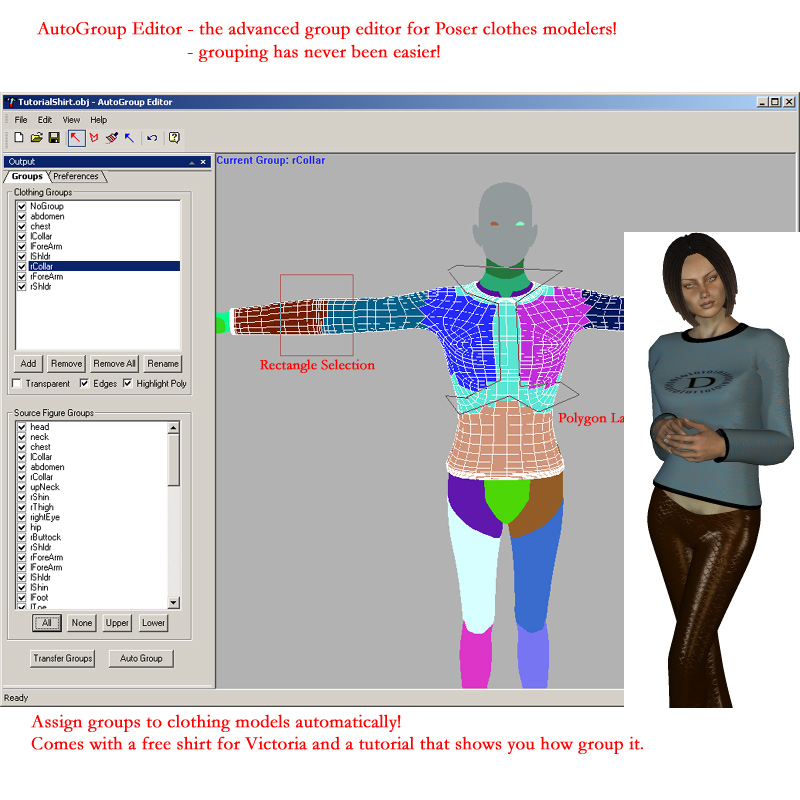Select the red arrow rectangle selection tool
The height and width of the screenshot is (800, 800).
[x=76, y=138]
